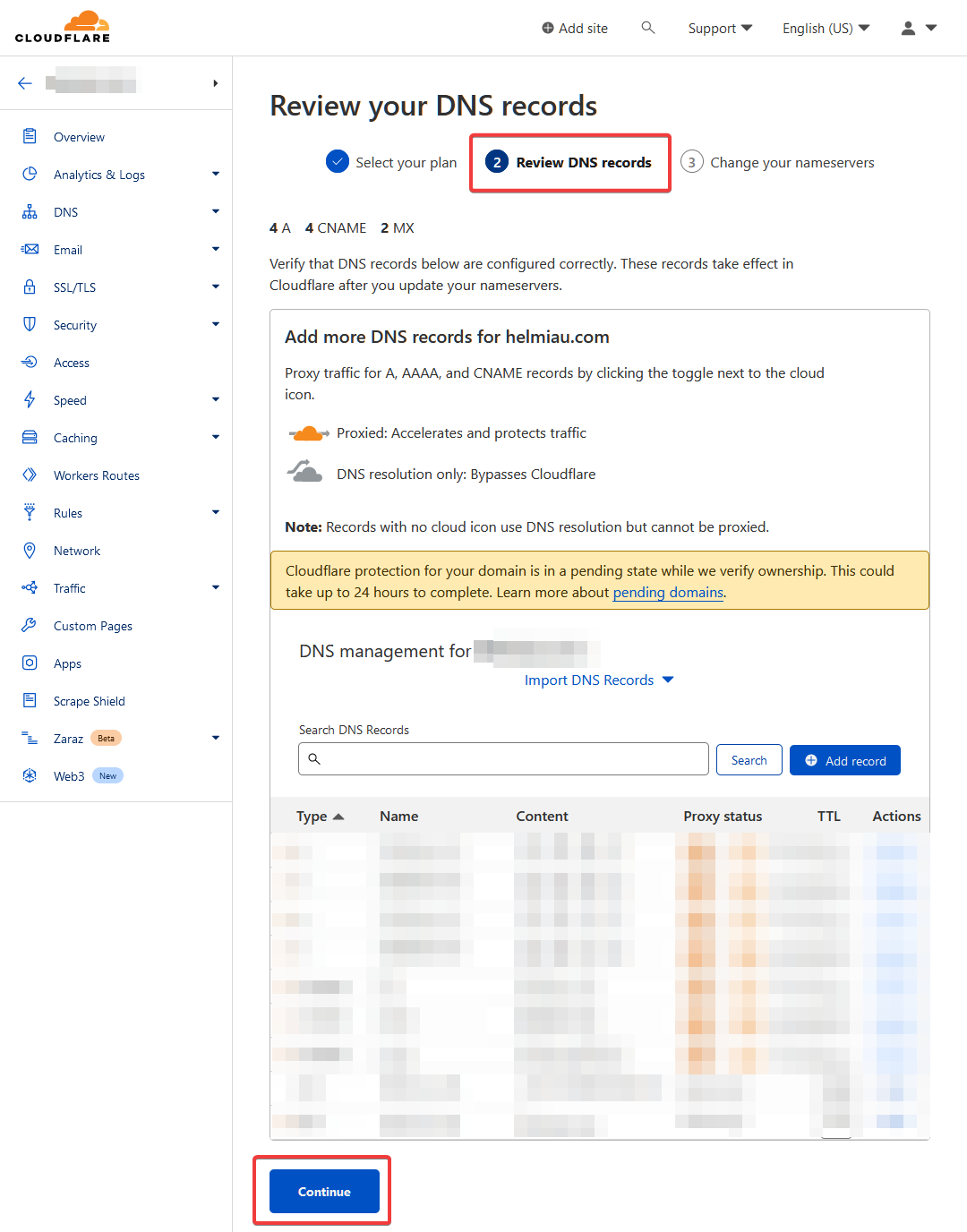
Task: Click the Add site button
Action: 575,29
